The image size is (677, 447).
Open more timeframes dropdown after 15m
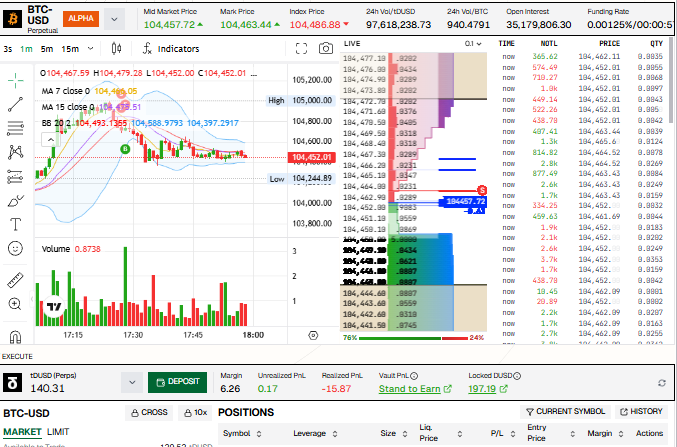point(90,48)
